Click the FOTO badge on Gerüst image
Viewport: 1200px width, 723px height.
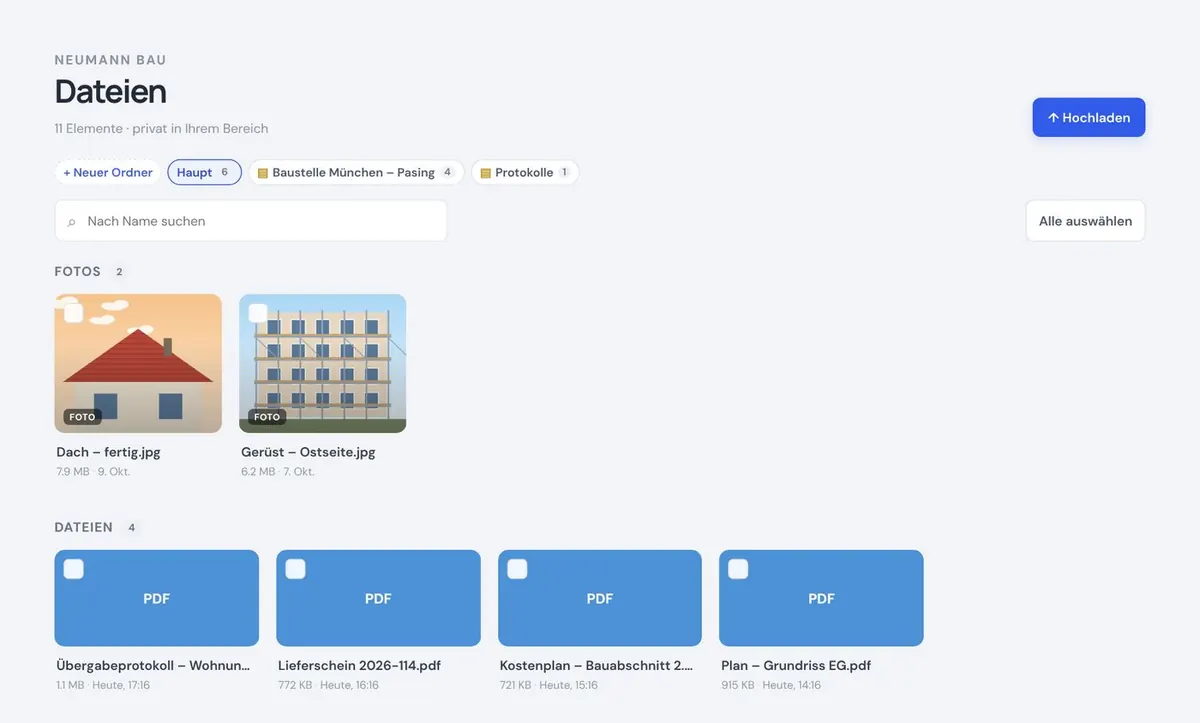(267, 417)
